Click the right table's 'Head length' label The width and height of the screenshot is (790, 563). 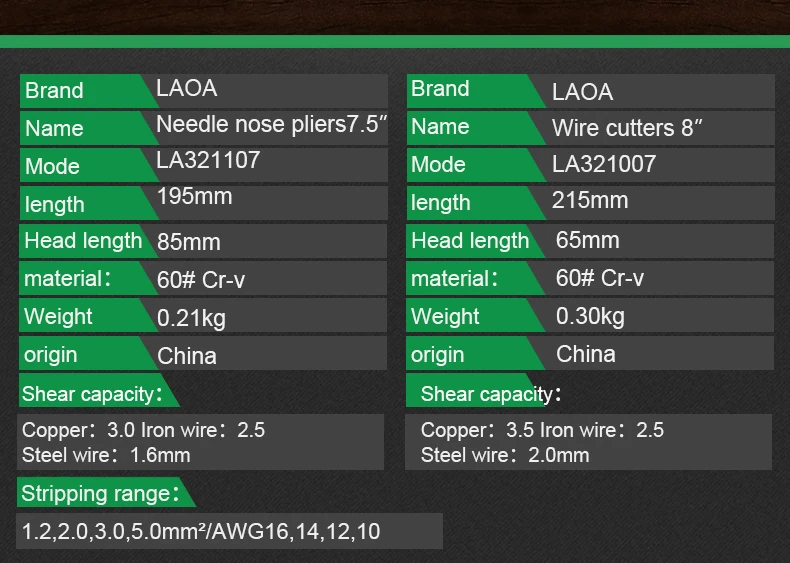click(470, 241)
